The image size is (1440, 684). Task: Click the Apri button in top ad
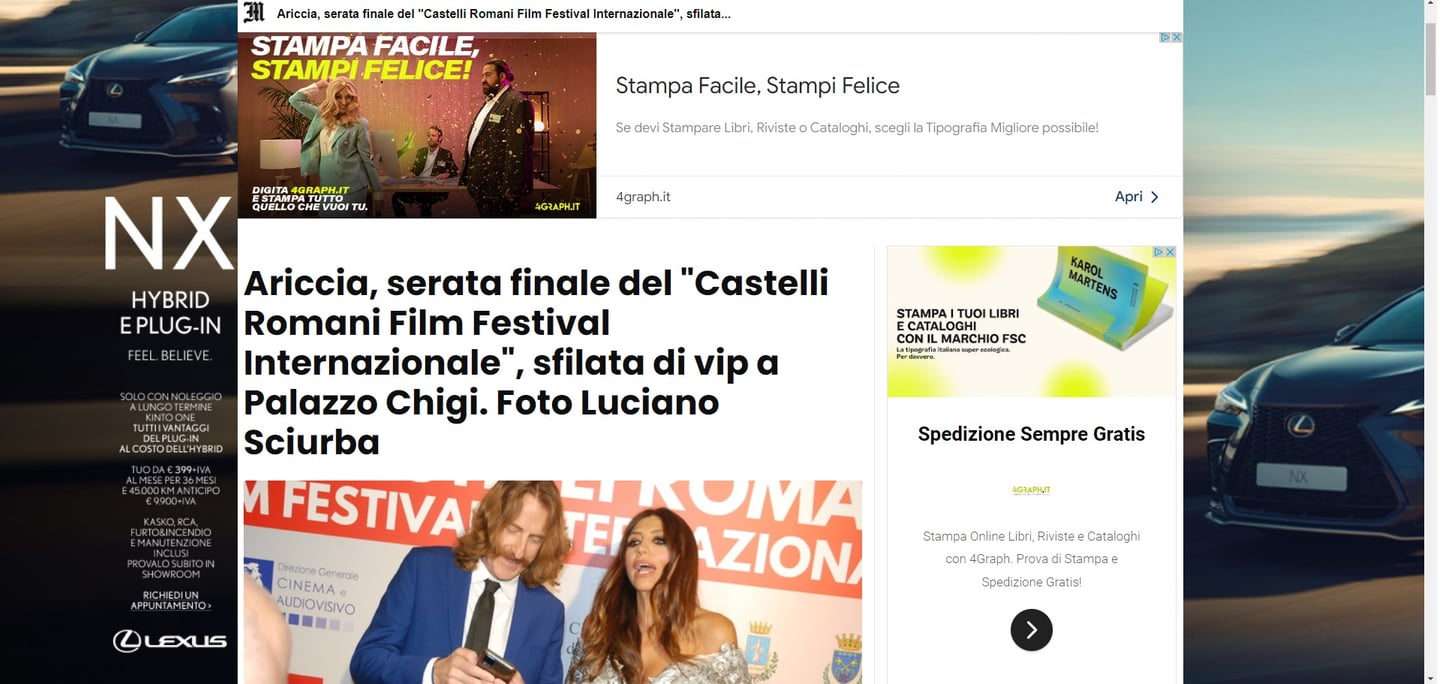point(1137,197)
